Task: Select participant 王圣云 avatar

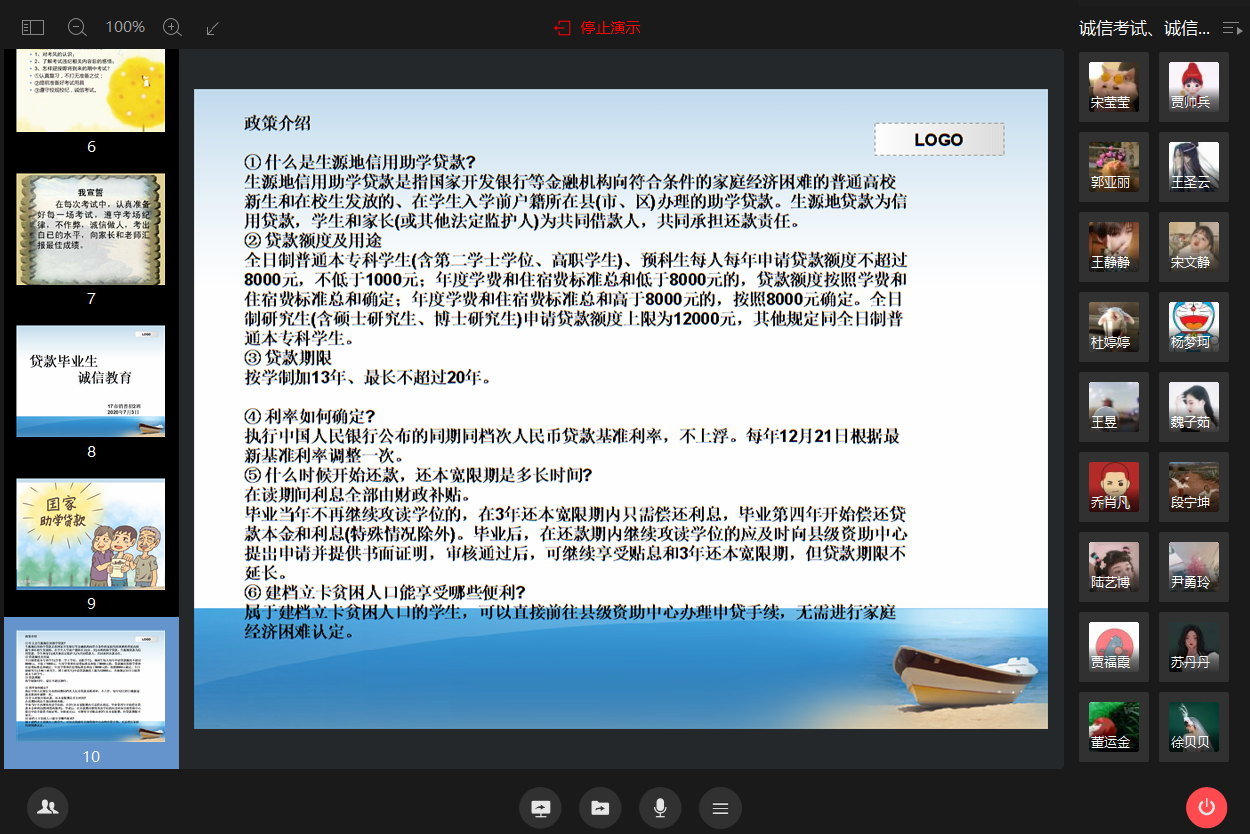Action: [x=1194, y=167]
